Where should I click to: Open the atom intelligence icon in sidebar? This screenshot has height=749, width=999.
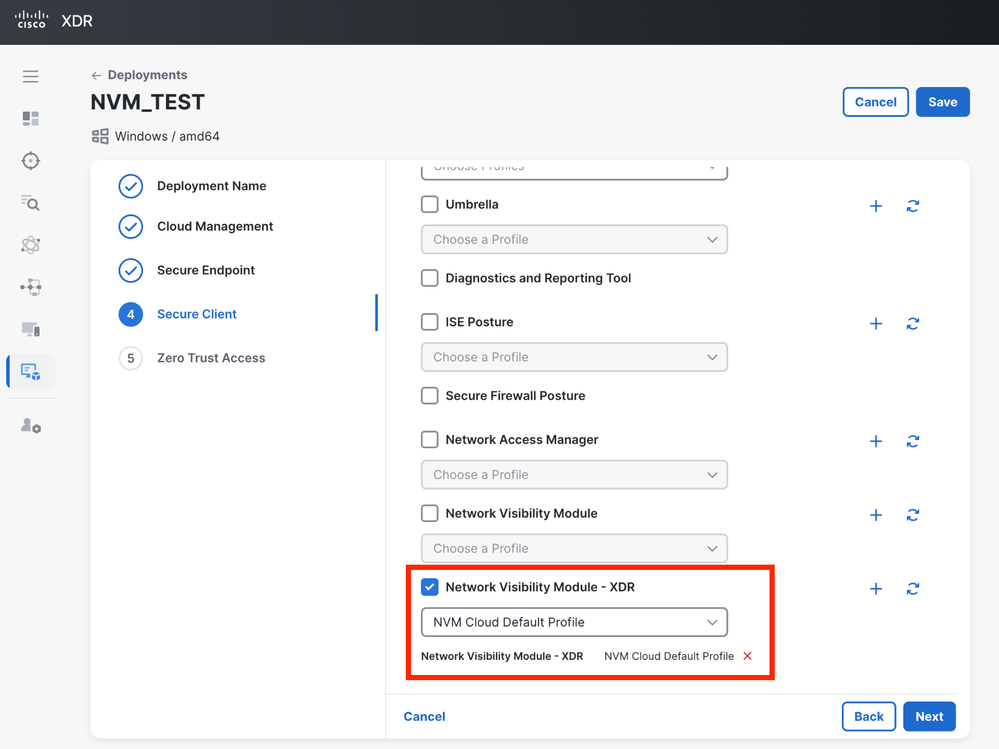coord(31,245)
